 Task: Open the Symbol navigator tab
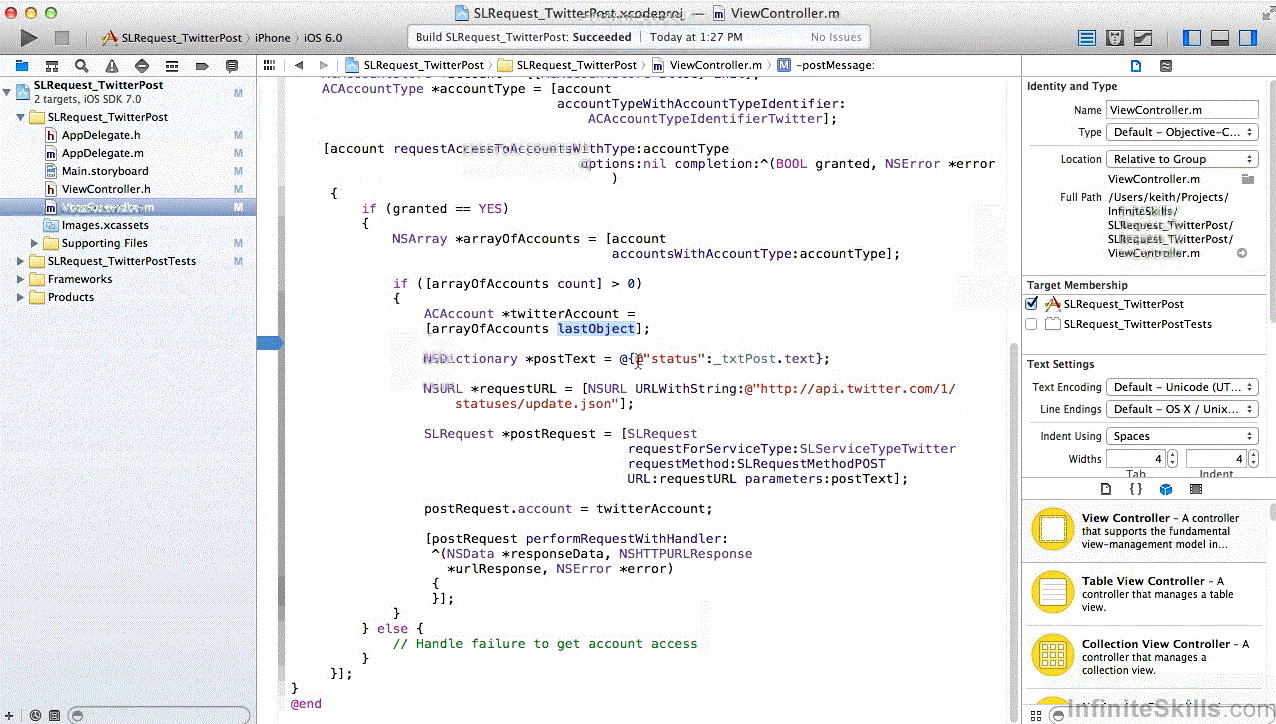[x=52, y=66]
